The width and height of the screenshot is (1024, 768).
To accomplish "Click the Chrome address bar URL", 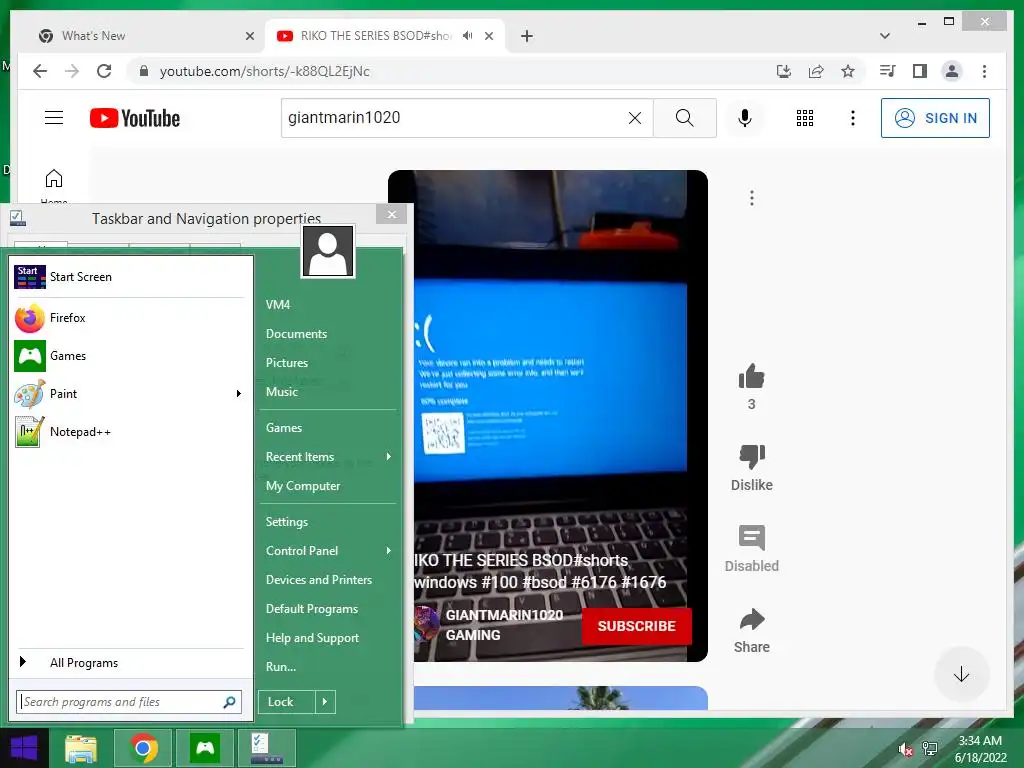I will pyautogui.click(x=264, y=71).
